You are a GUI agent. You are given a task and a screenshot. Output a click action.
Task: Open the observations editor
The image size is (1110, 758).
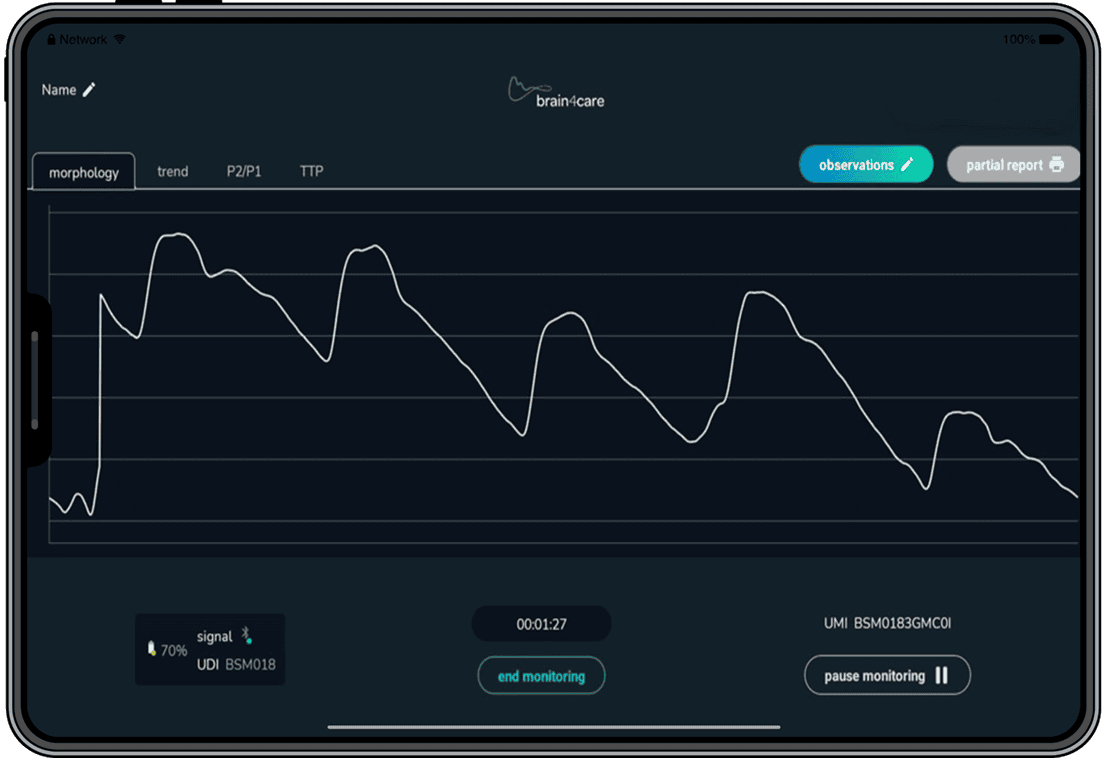[x=865, y=165]
